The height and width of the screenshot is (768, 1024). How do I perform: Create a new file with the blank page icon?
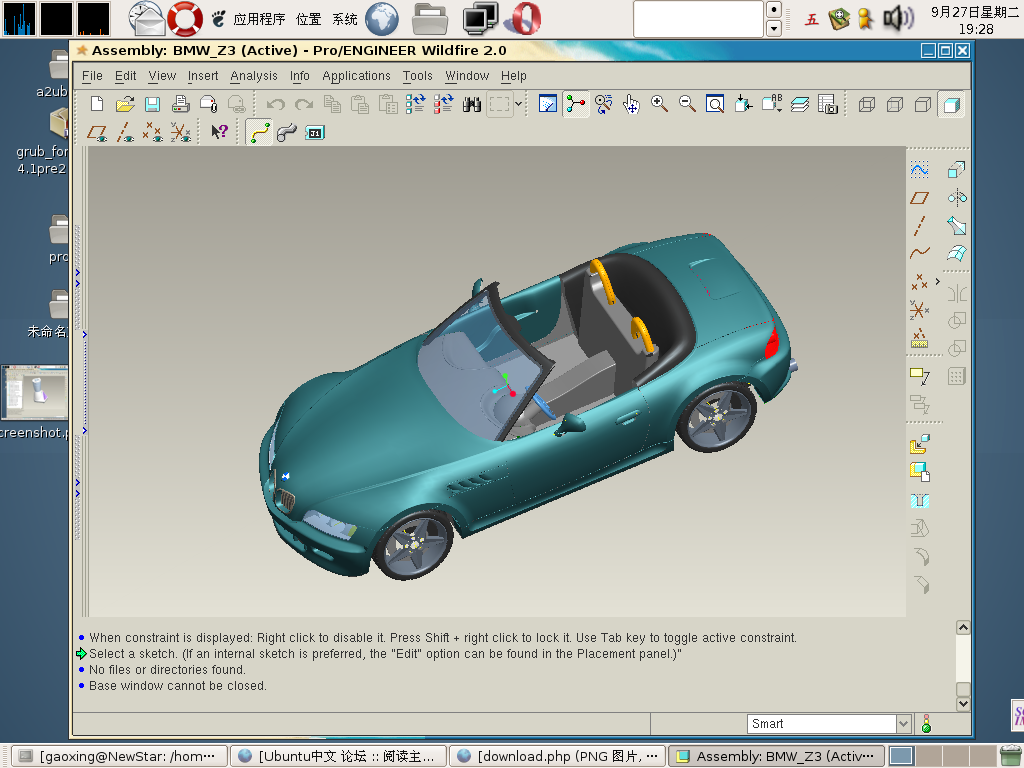coord(97,104)
